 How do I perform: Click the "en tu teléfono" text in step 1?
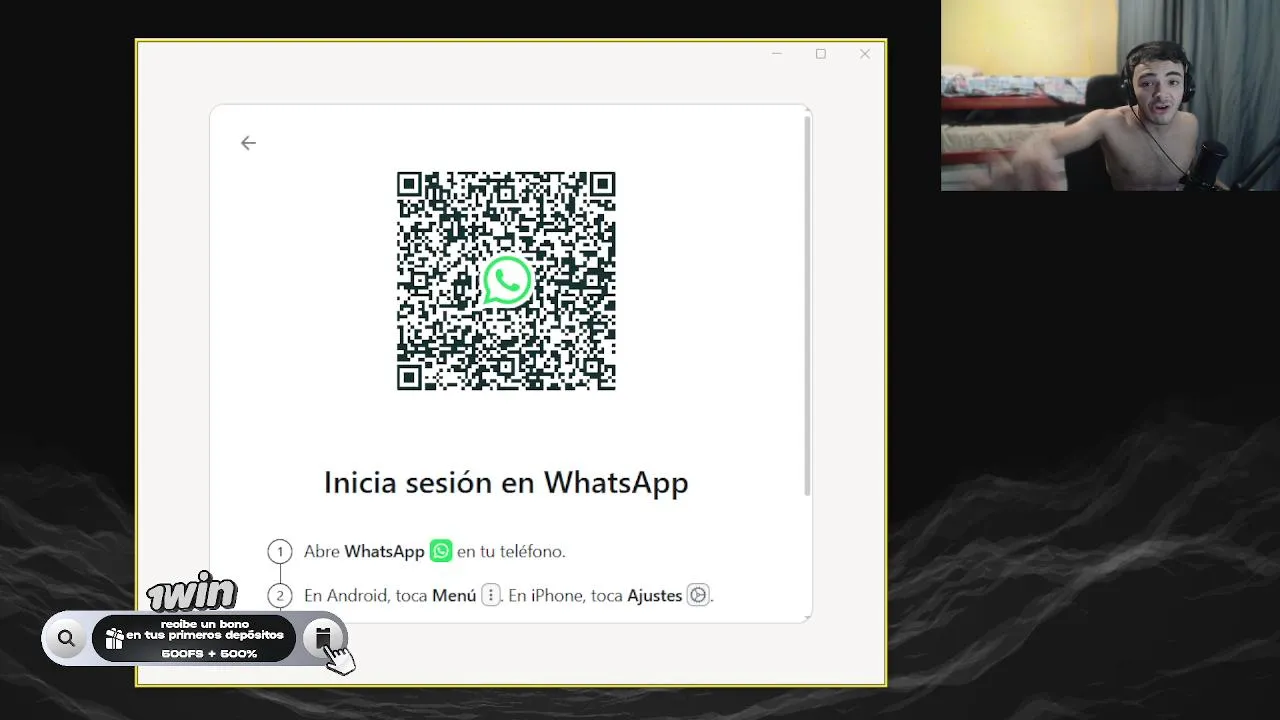511,551
